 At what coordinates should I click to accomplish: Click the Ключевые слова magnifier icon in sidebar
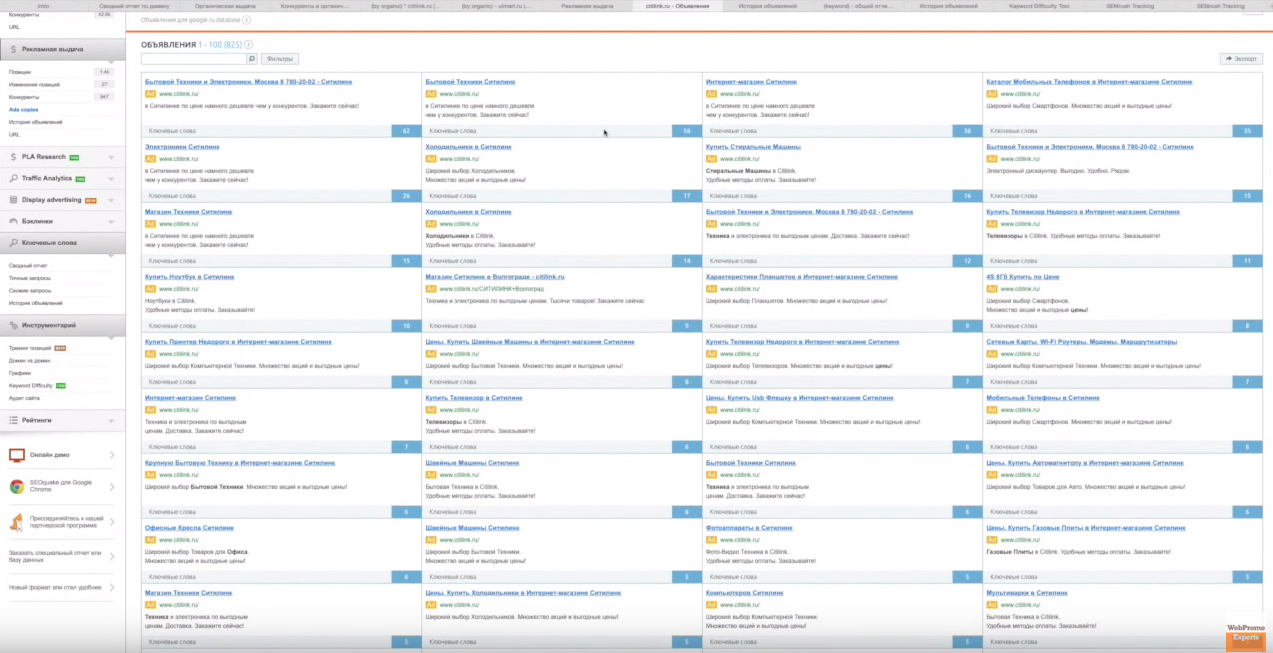tap(13, 243)
